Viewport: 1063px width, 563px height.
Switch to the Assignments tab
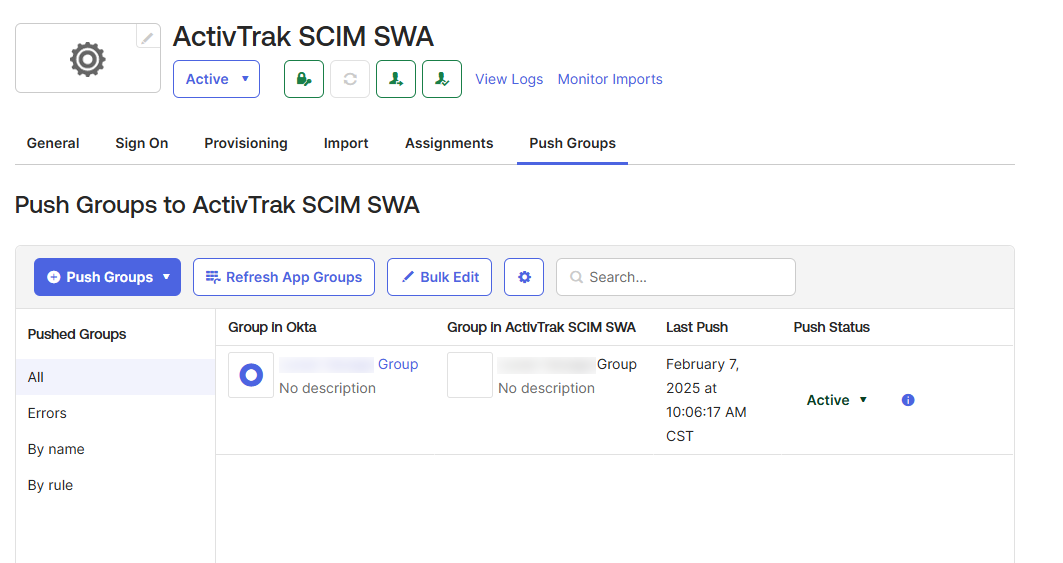449,143
